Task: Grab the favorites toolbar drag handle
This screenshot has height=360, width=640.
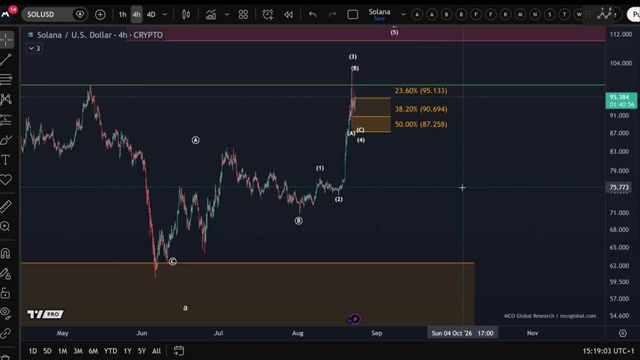Action: [x=588, y=15]
